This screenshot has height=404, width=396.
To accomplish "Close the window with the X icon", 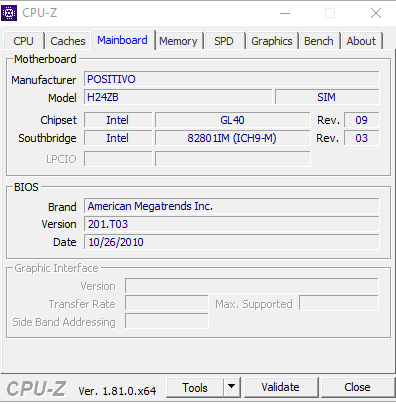I will [376, 13].
